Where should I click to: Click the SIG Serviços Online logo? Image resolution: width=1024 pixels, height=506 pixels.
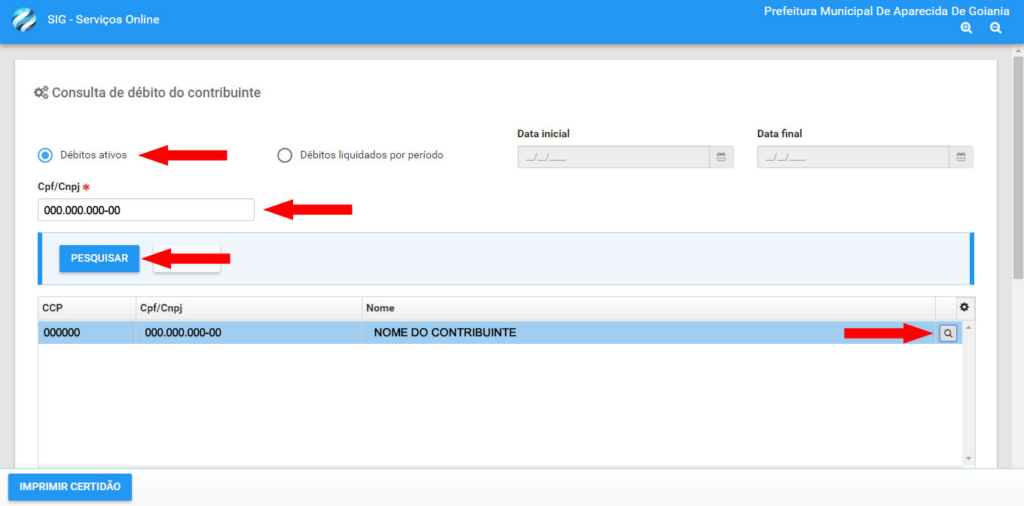[23, 20]
